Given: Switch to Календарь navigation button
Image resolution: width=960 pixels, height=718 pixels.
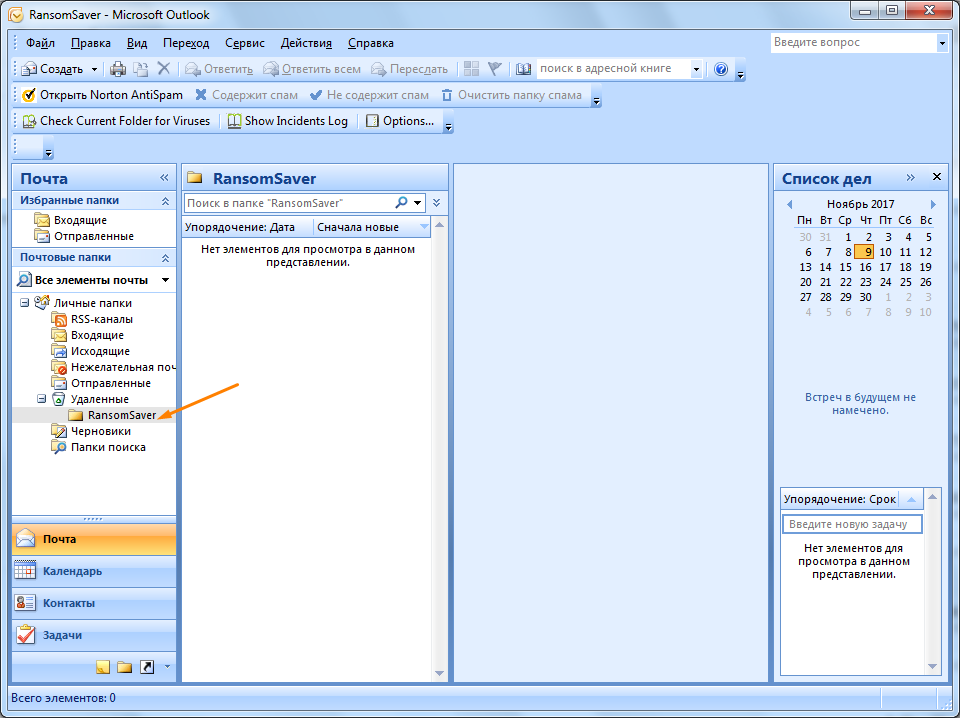Looking at the screenshot, I should 94,571.
